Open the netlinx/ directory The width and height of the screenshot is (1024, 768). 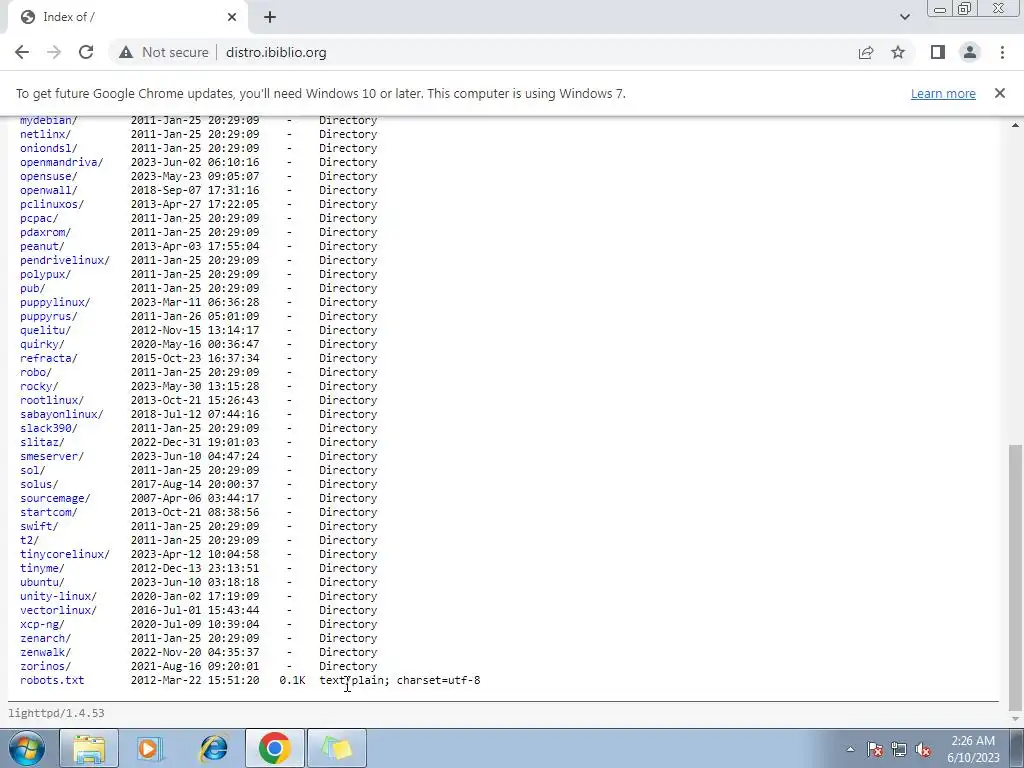(x=46, y=134)
